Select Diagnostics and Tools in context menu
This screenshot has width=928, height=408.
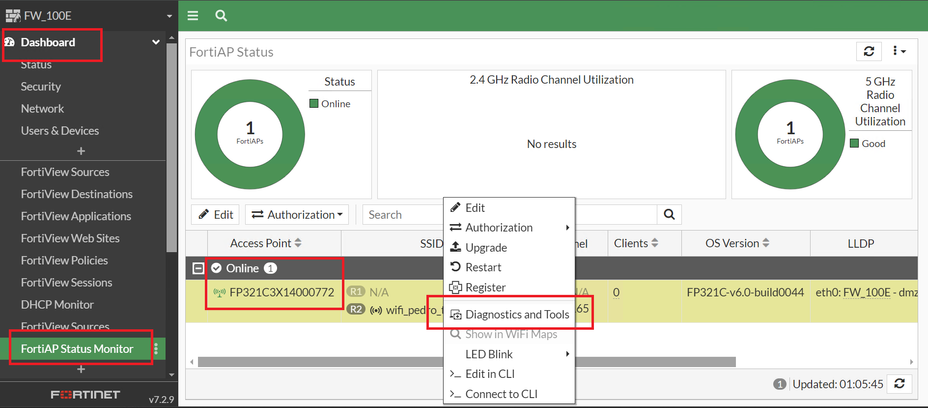(517, 314)
